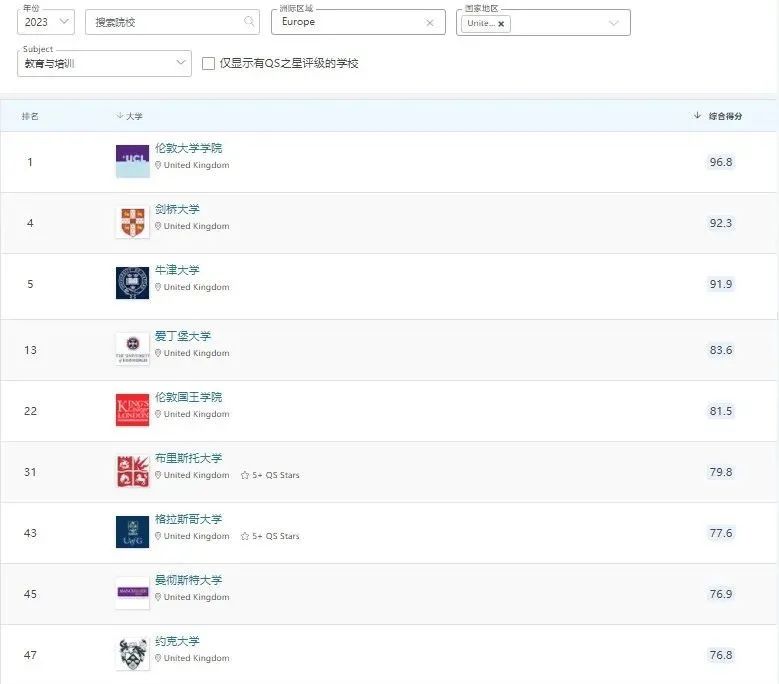Click United Kingdom location under 约克大学
This screenshot has height=684, width=779.
[192, 658]
